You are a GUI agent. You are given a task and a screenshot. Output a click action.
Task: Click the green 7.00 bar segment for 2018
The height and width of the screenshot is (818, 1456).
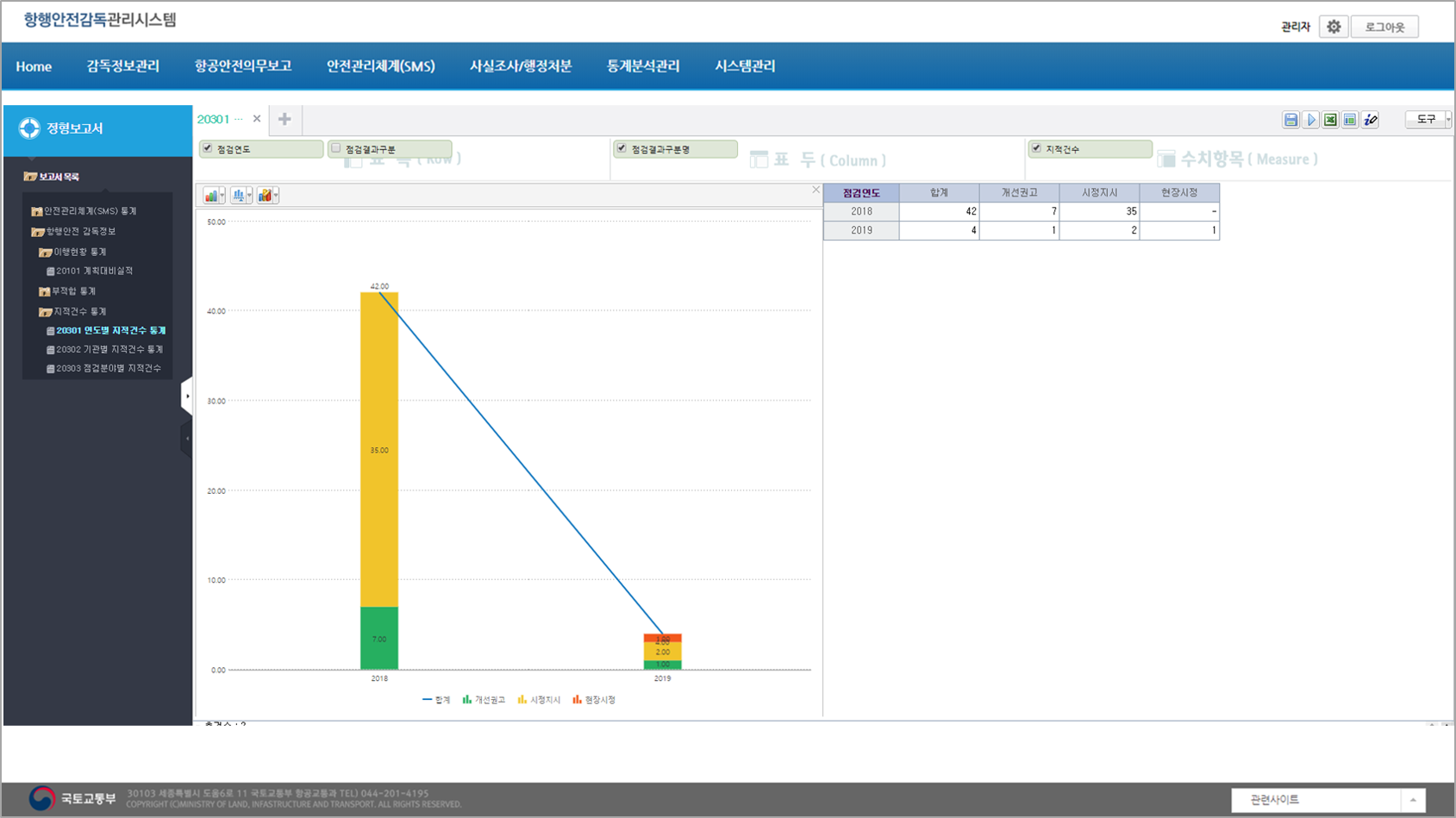[379, 639]
